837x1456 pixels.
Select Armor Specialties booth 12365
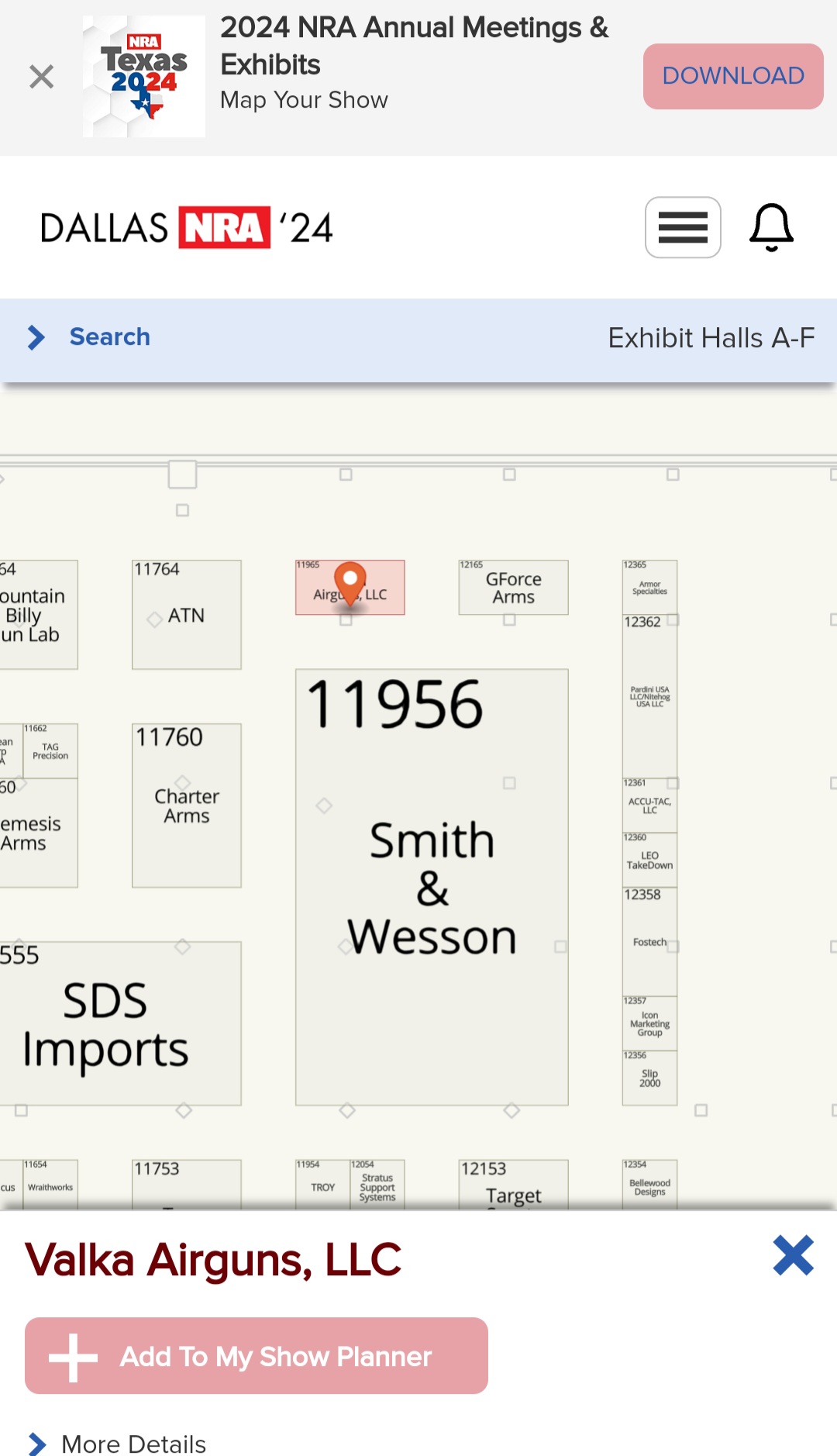click(649, 588)
